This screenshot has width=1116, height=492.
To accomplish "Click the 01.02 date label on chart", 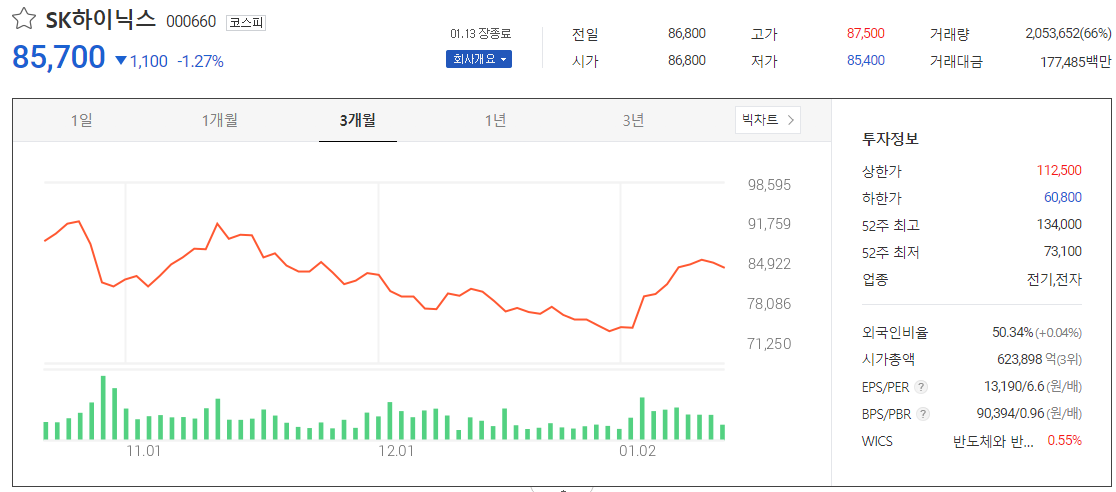I will (x=638, y=451).
